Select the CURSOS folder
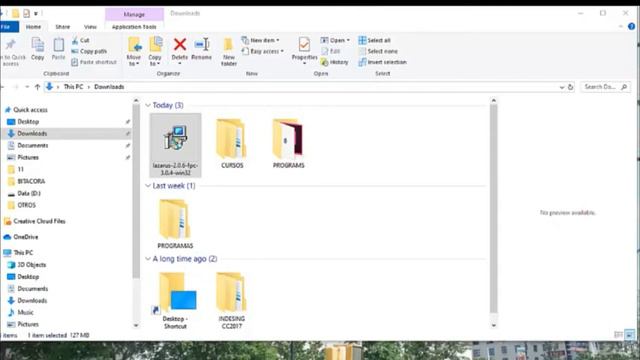 tap(232, 143)
